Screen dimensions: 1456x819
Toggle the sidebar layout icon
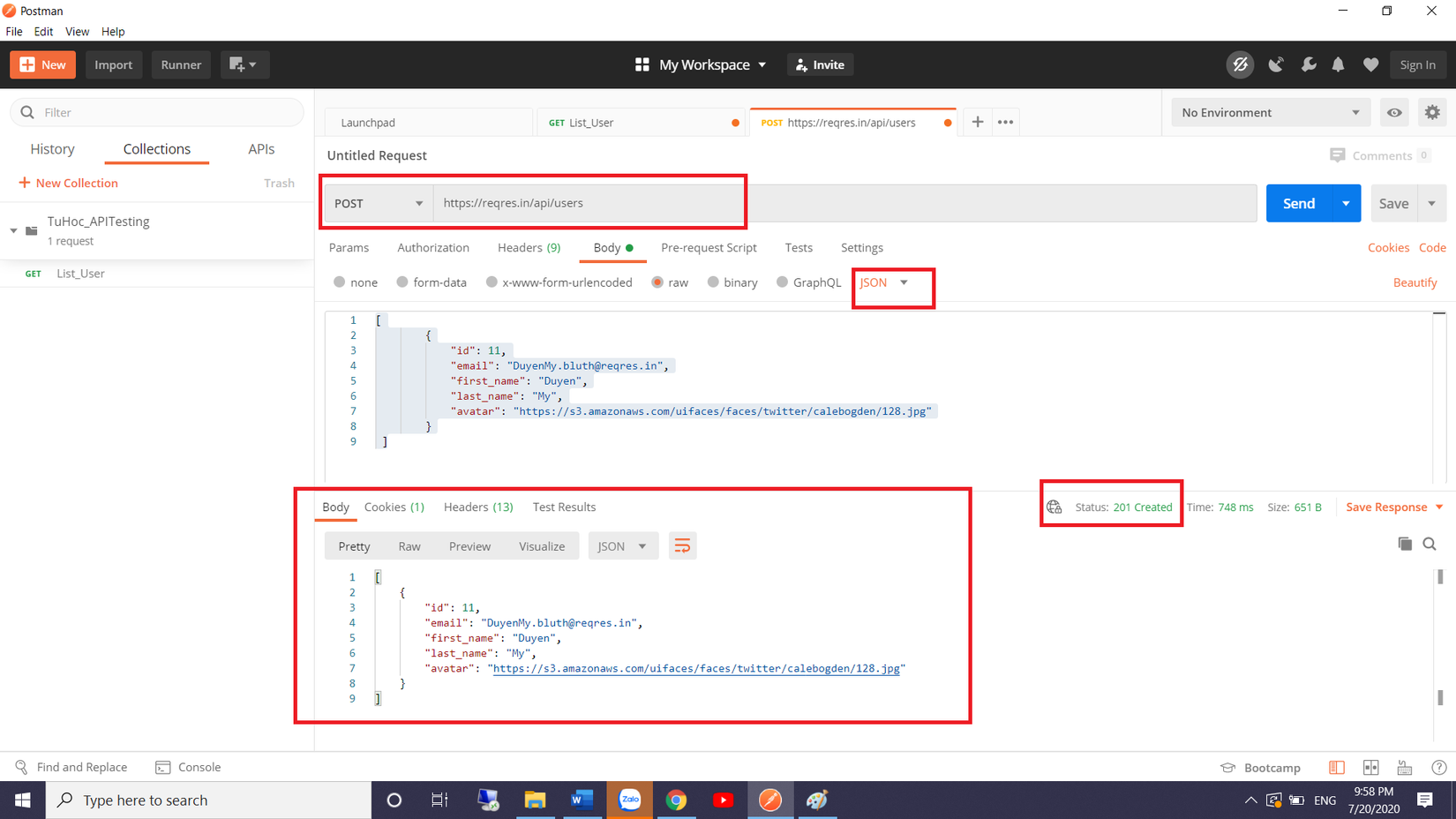click(1337, 768)
